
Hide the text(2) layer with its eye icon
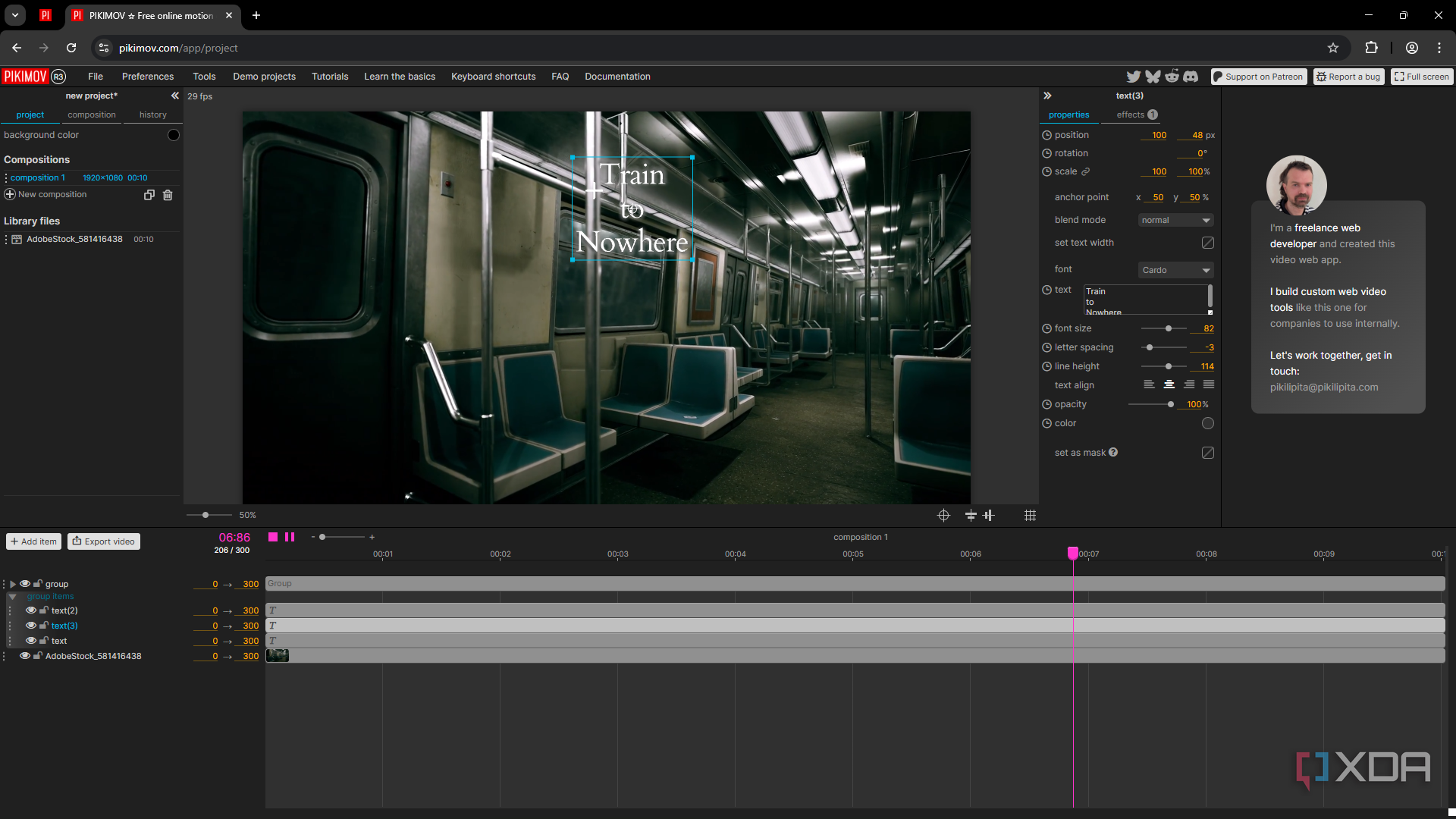pyautogui.click(x=31, y=610)
